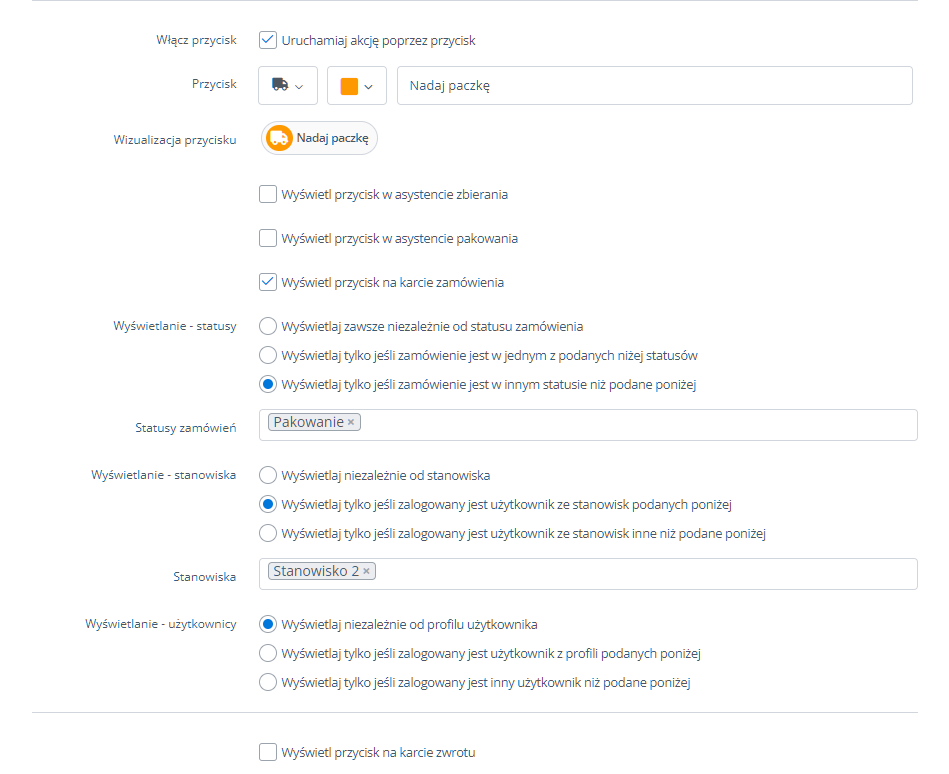Select Wyświetlaj niezależnie od stanowiska
The width and height of the screenshot is (949, 774).
268,475
